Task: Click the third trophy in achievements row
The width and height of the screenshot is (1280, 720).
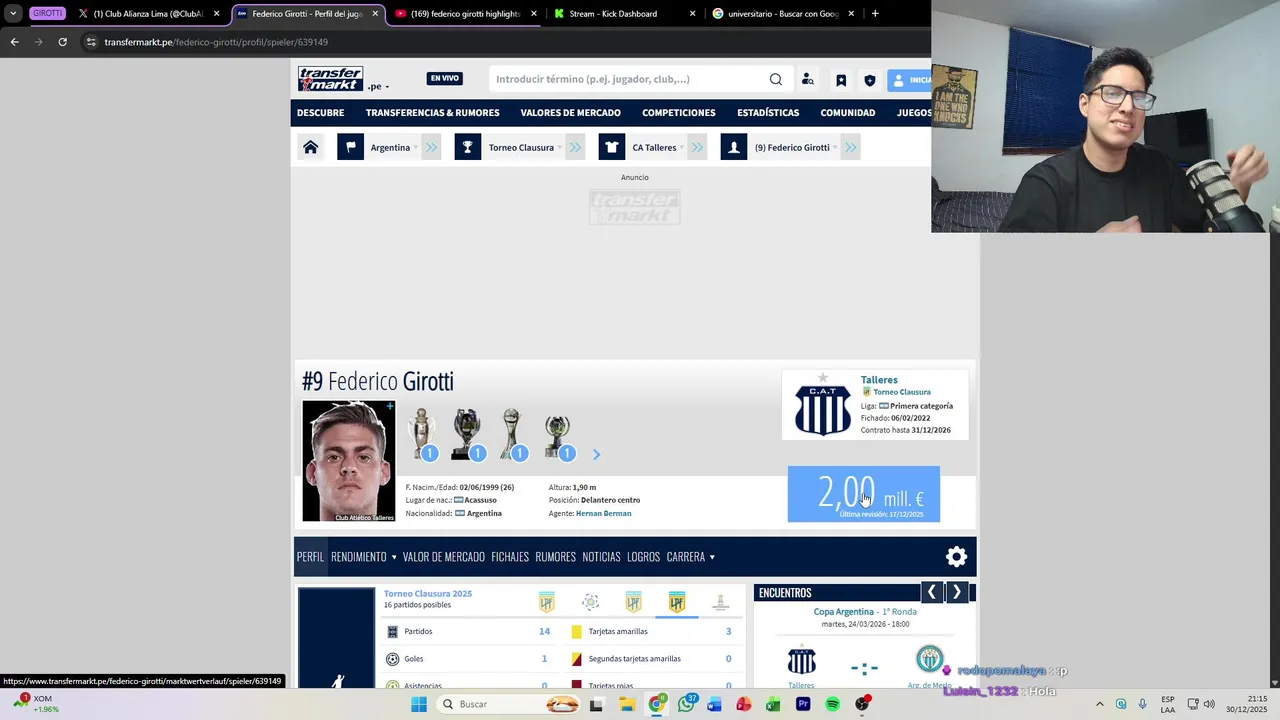Action: pos(512,433)
